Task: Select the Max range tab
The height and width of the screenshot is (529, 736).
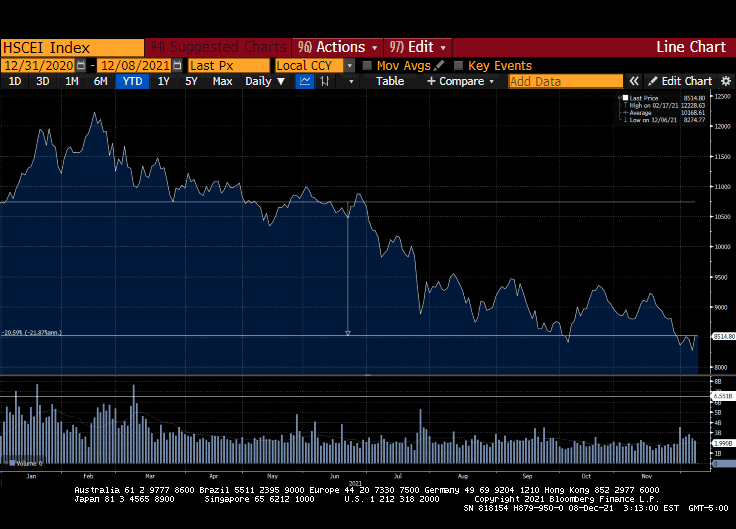Action: [222, 81]
